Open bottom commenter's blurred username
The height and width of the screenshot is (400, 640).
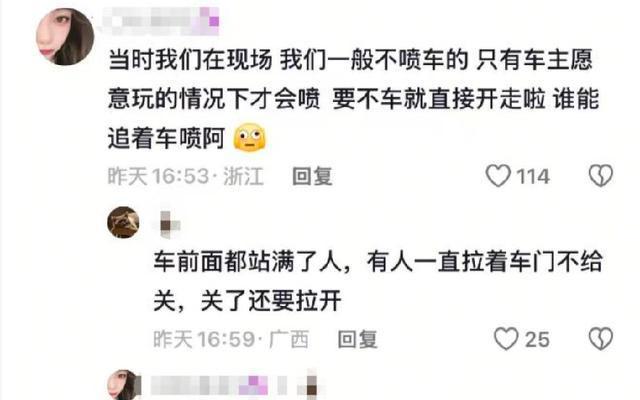point(233,386)
